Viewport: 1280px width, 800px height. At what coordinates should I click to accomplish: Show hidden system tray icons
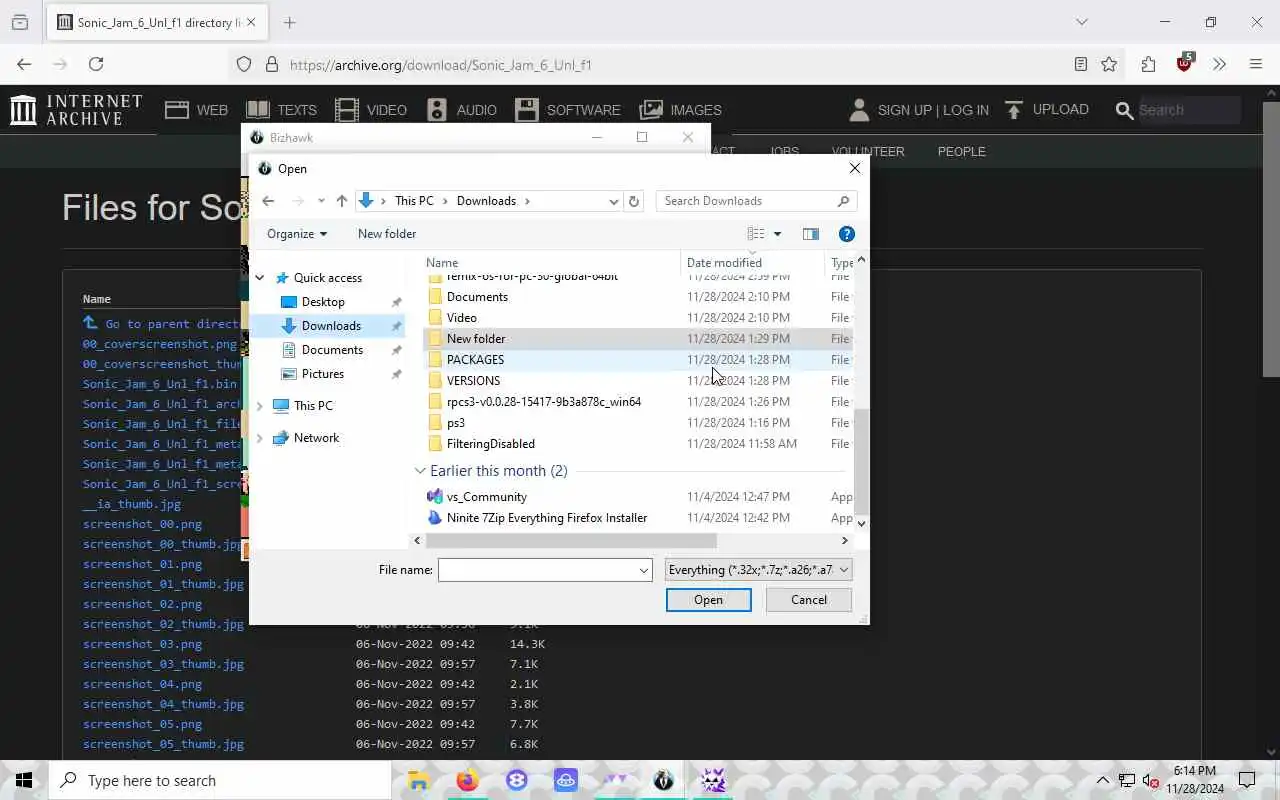1103,780
